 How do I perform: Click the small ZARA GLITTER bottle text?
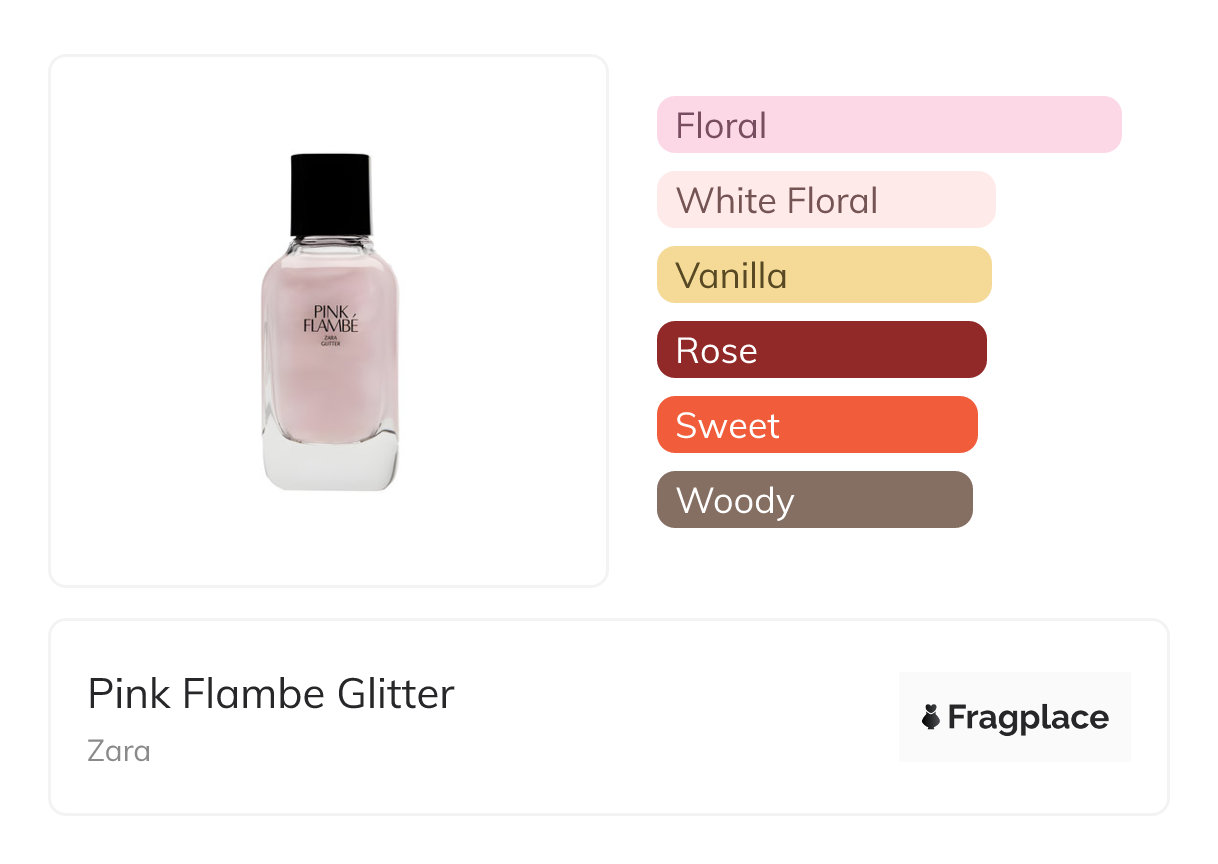[x=330, y=342]
